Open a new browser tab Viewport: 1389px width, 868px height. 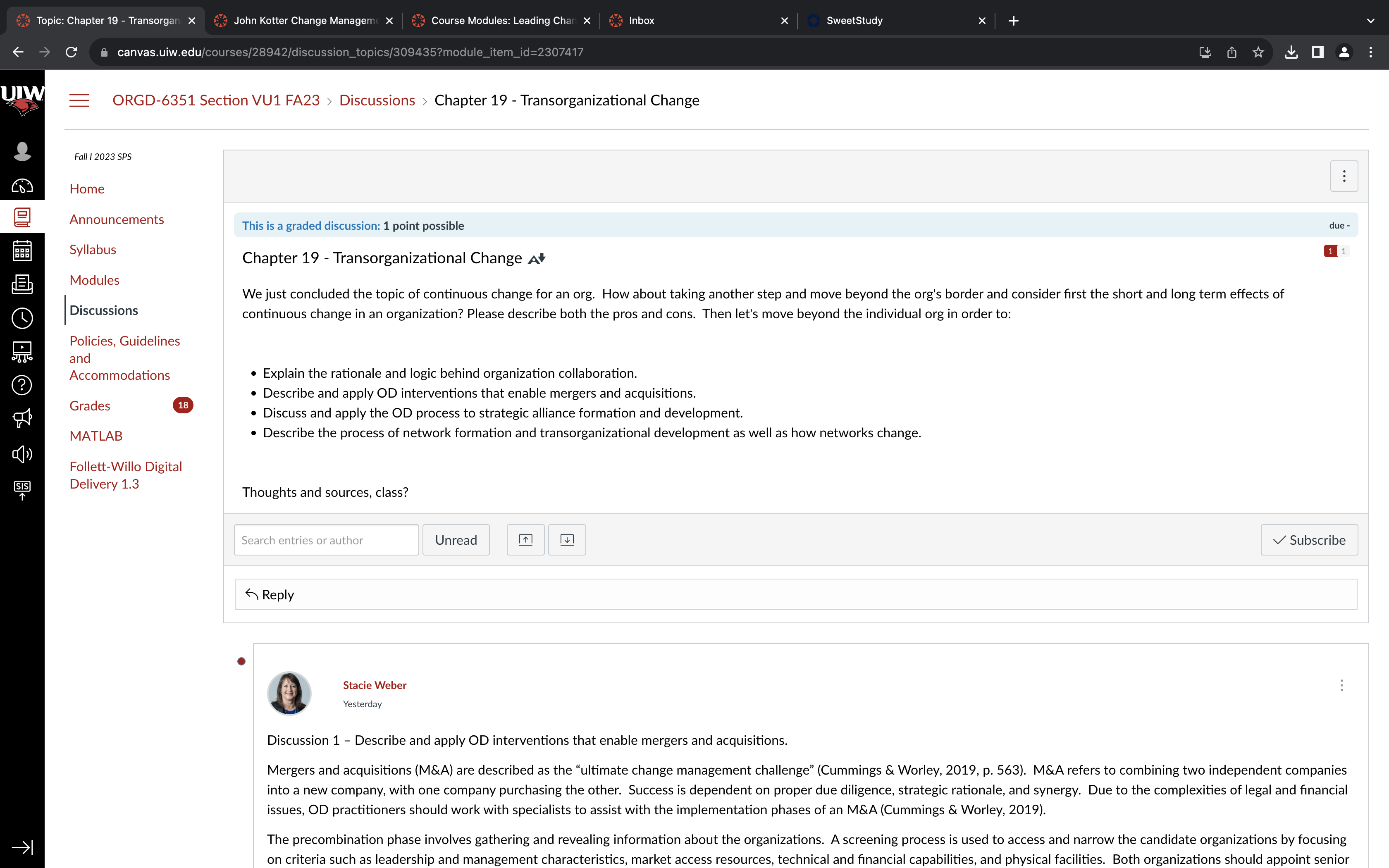click(1014, 21)
